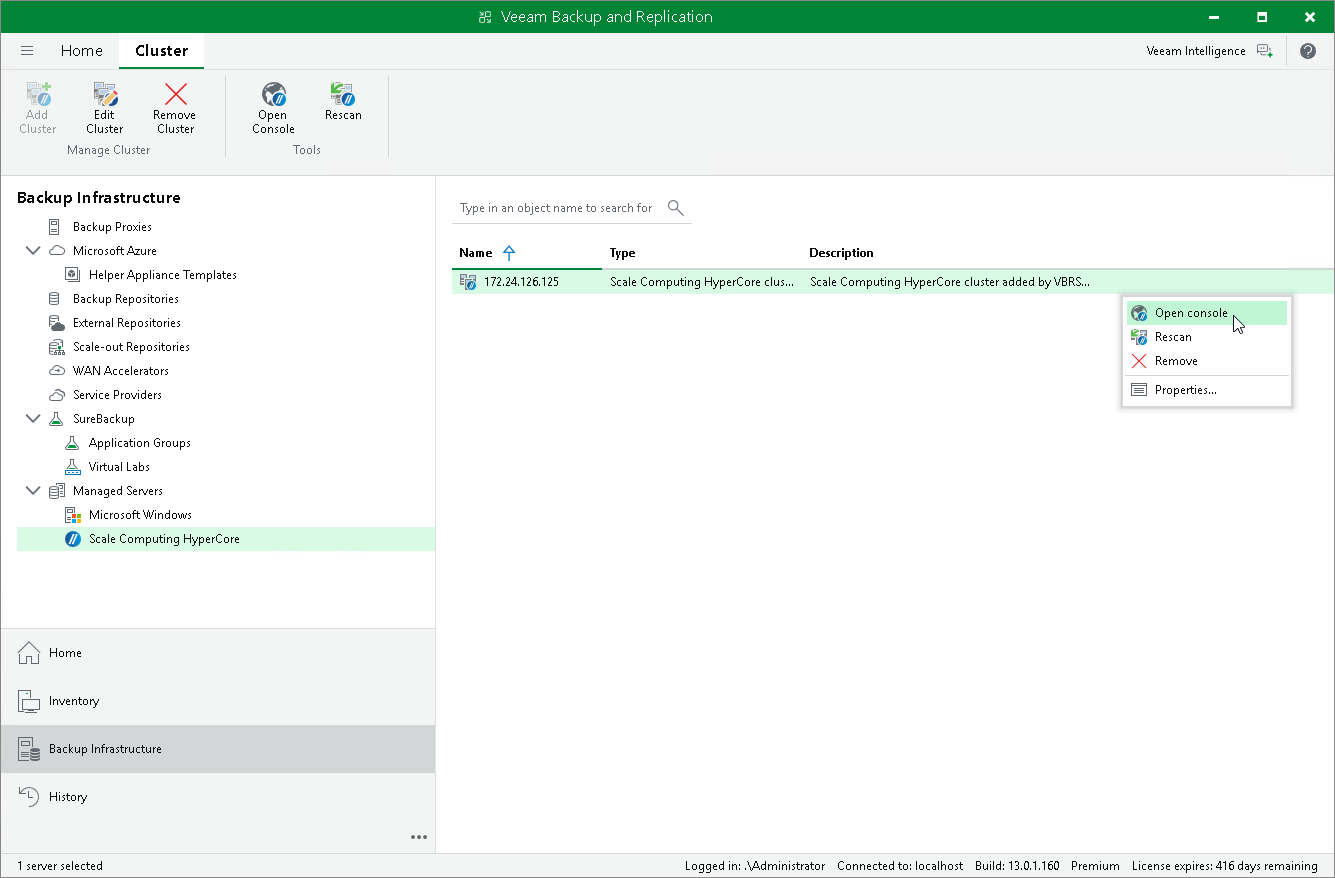Select the Service Providers tree item
The height and width of the screenshot is (878, 1335).
[x=117, y=395]
